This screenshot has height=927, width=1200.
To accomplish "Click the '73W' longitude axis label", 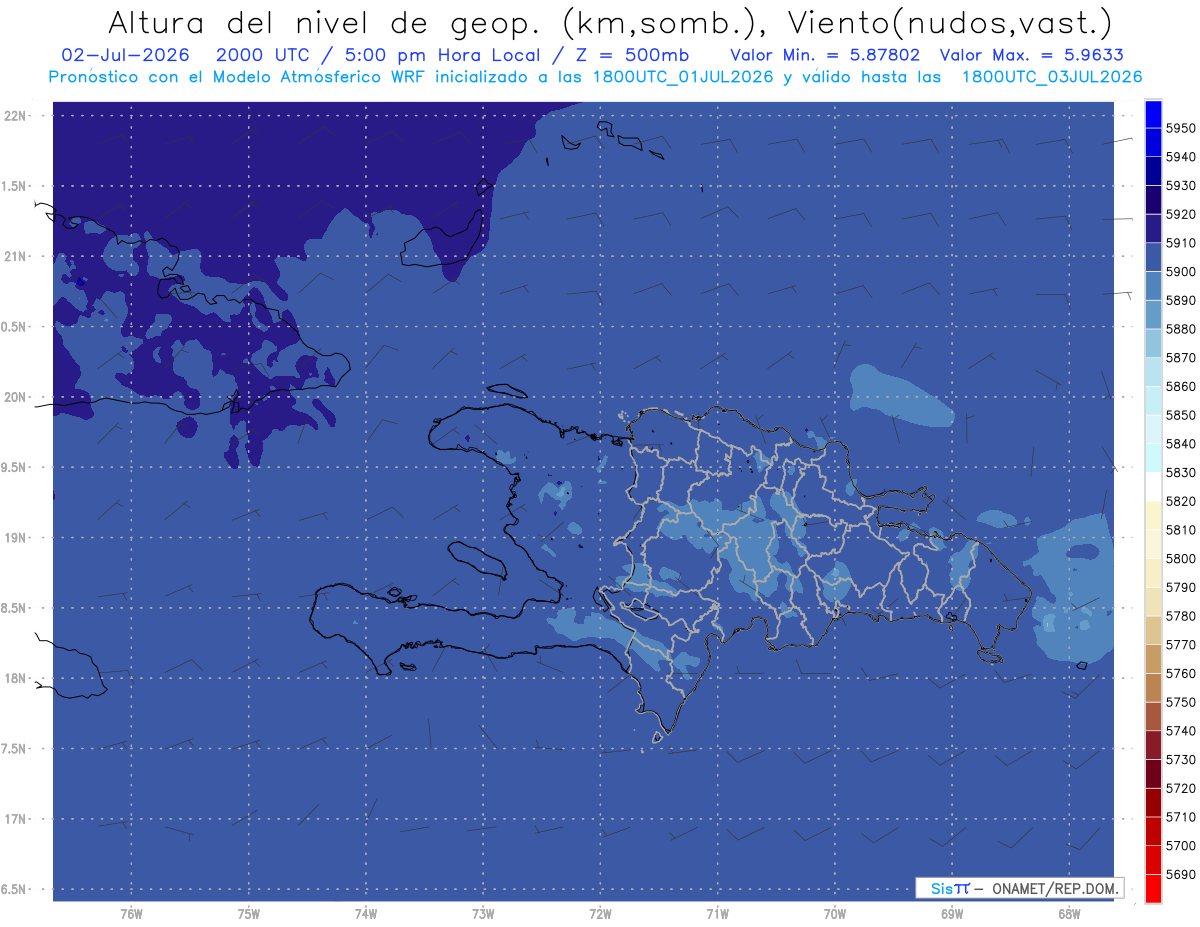I will pos(483,914).
